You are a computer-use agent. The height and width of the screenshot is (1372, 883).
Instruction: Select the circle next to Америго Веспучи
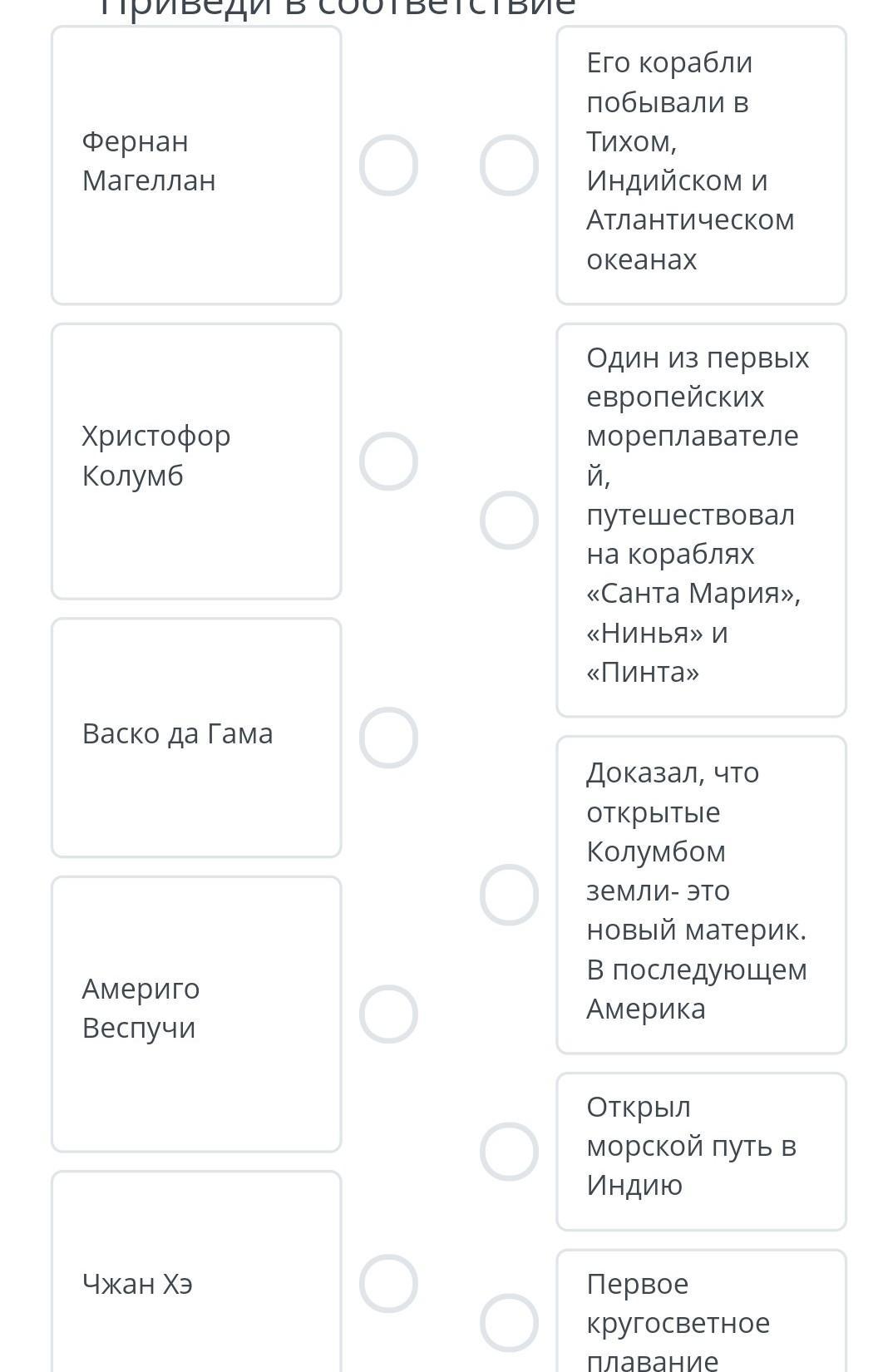[x=388, y=1014]
